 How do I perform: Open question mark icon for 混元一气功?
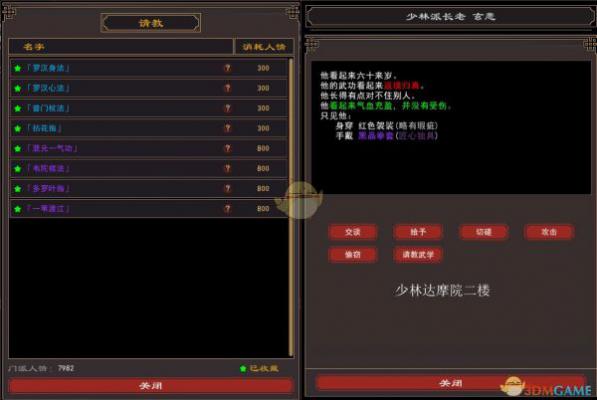227,148
